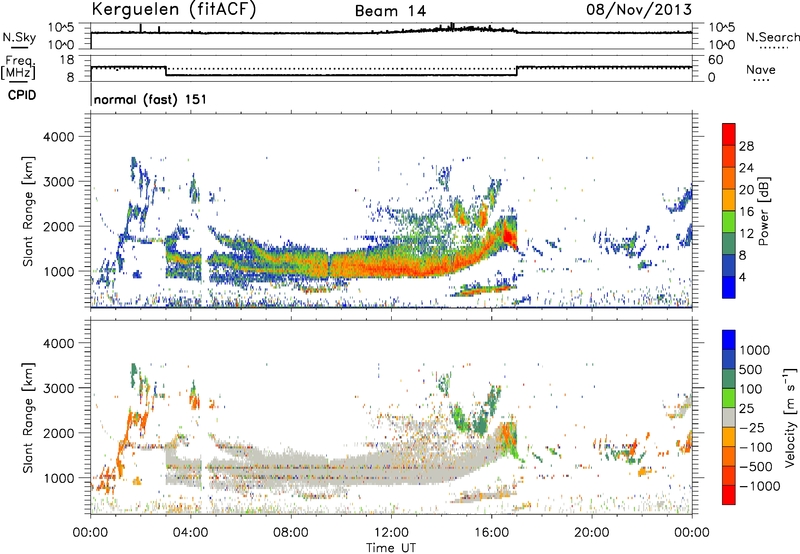Click the '16:00' time axis label
Screen dimensions: 800x554
(x=491, y=532)
